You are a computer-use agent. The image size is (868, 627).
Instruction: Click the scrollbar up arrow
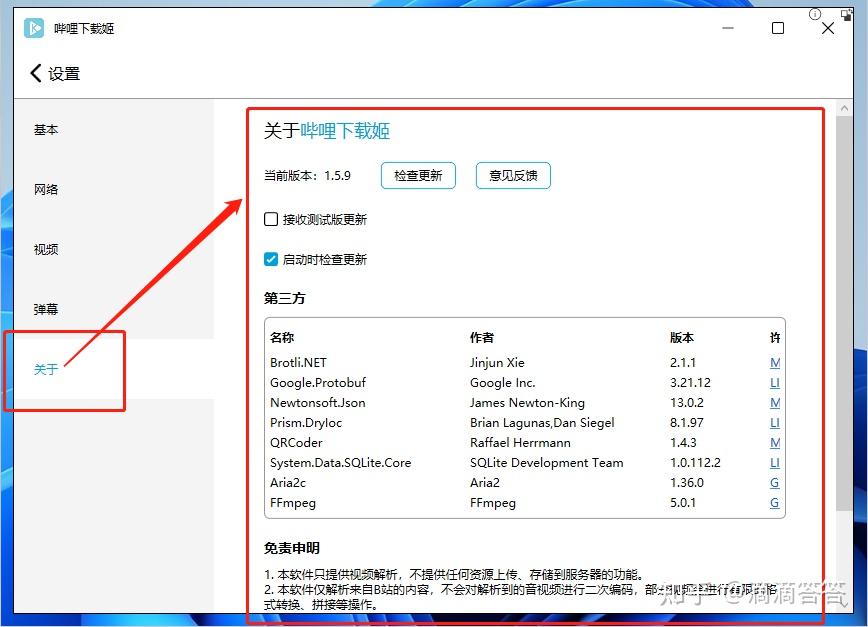point(844,108)
